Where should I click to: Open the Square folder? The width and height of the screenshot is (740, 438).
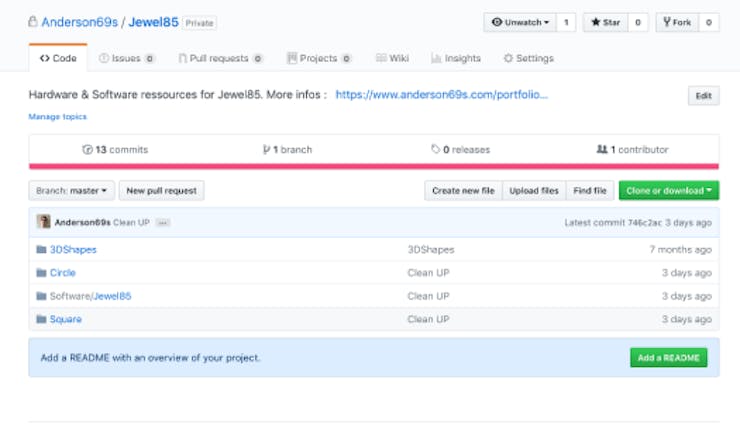(66, 319)
